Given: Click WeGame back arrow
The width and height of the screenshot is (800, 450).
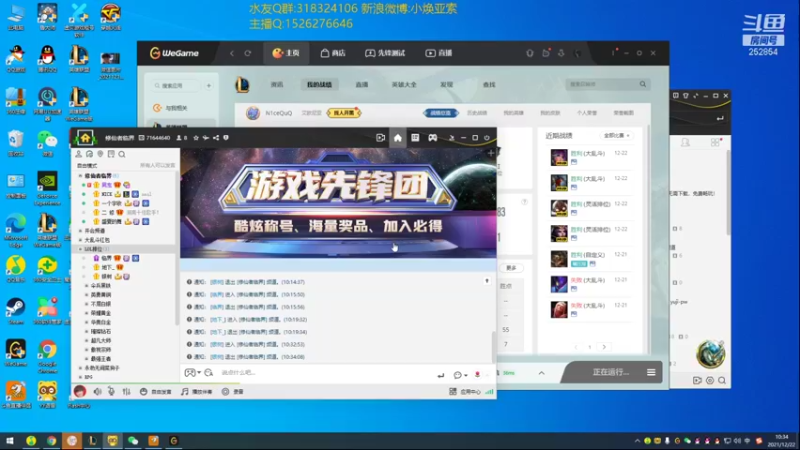Looking at the screenshot, I should 232,53.
